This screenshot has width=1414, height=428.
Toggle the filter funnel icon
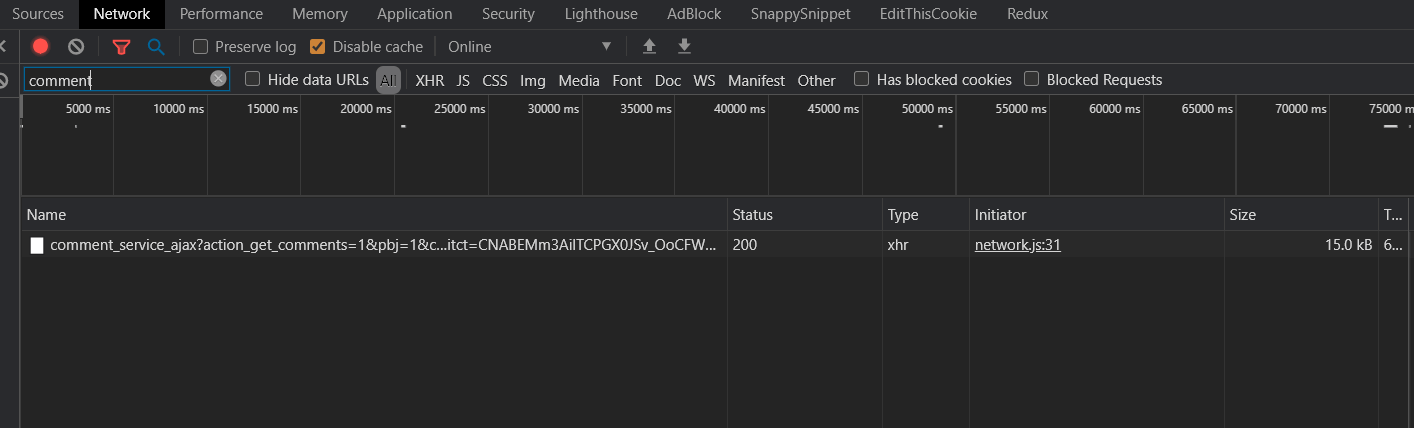click(121, 46)
